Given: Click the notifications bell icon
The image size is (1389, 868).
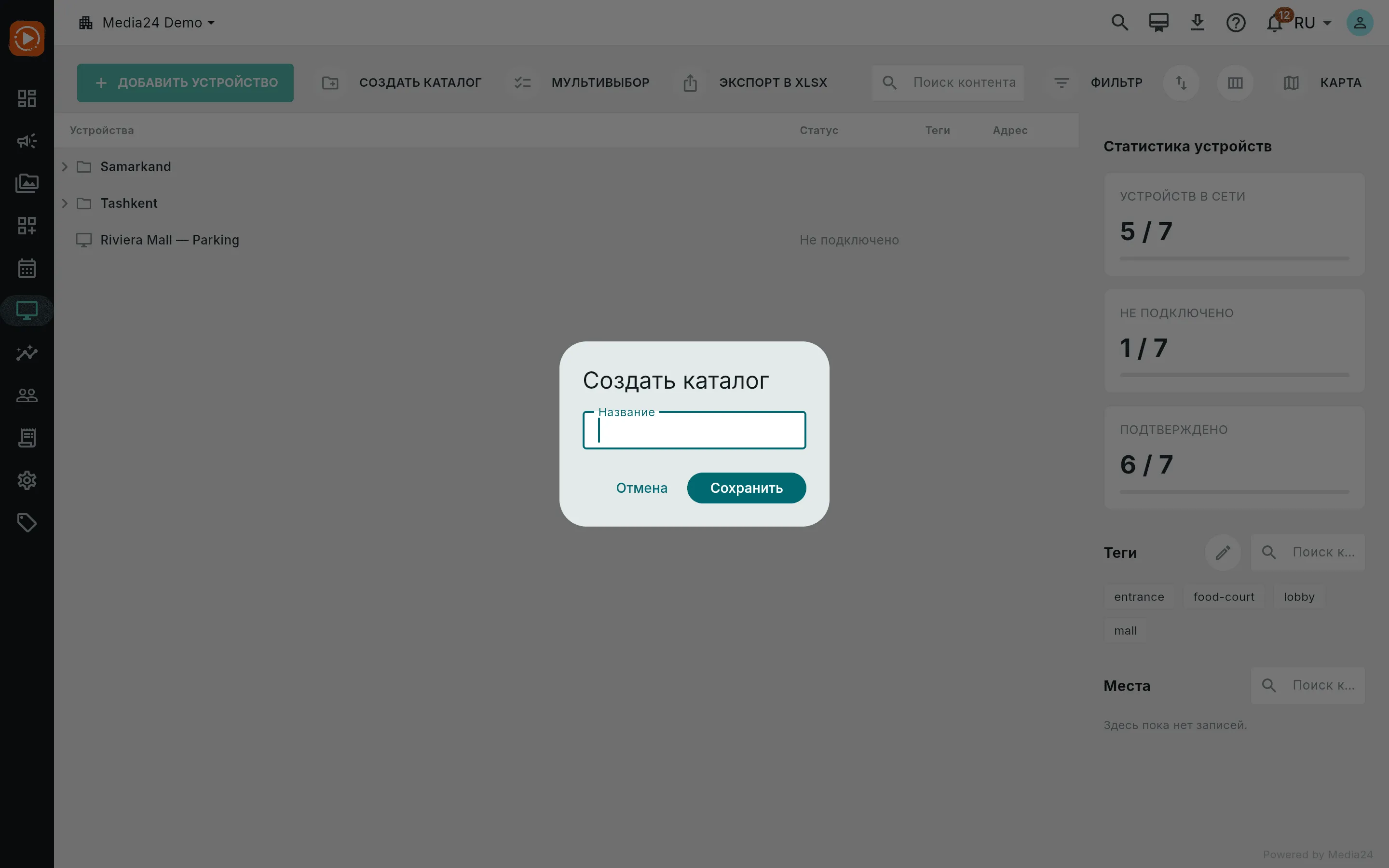Looking at the screenshot, I should tap(1274, 23).
